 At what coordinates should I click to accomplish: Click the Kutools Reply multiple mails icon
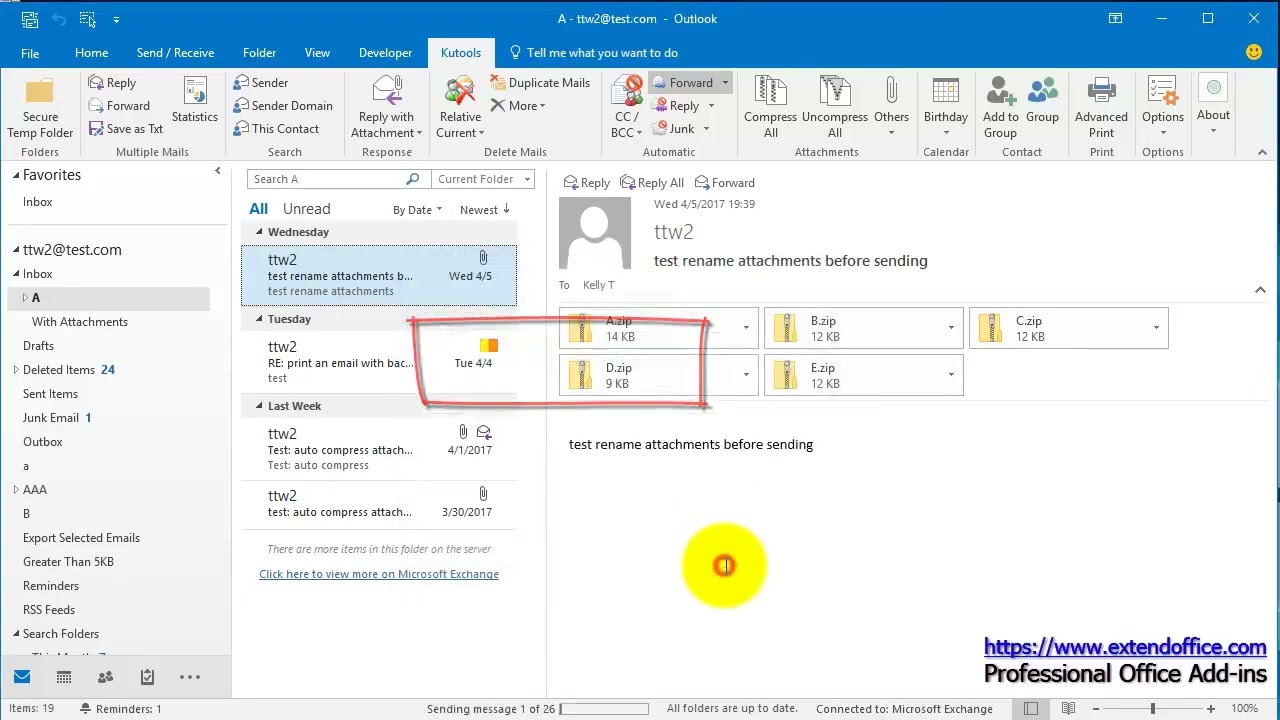click(112, 83)
